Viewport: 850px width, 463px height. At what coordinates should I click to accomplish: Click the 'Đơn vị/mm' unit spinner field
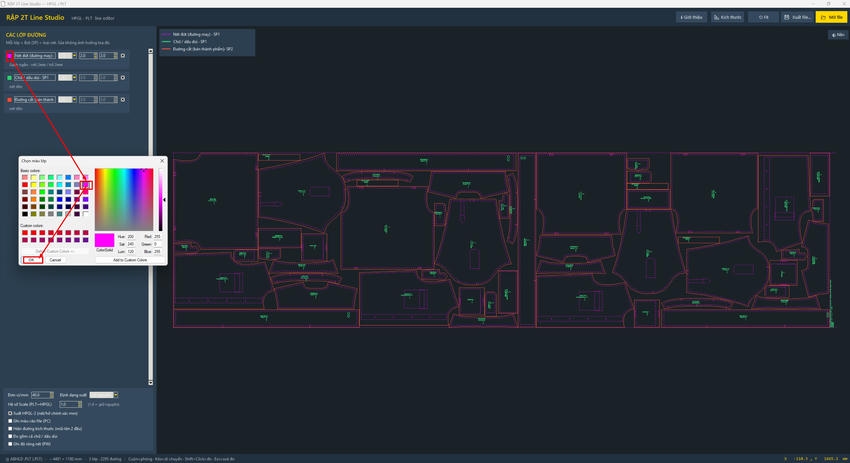[42, 395]
